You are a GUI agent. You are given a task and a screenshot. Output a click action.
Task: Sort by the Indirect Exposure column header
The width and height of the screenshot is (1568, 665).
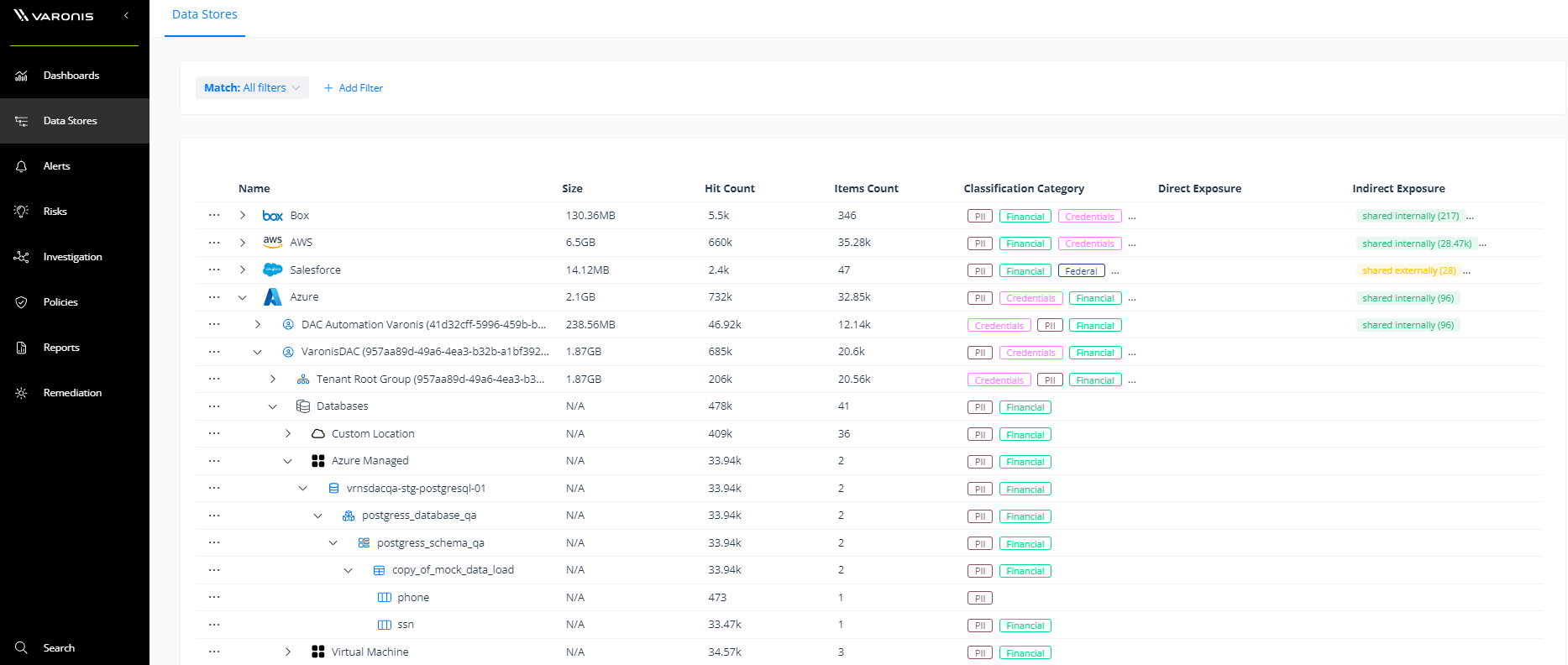tap(1399, 189)
